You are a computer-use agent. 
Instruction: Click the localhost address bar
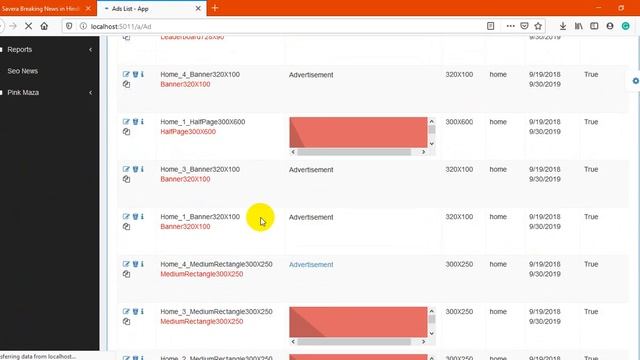point(282,26)
